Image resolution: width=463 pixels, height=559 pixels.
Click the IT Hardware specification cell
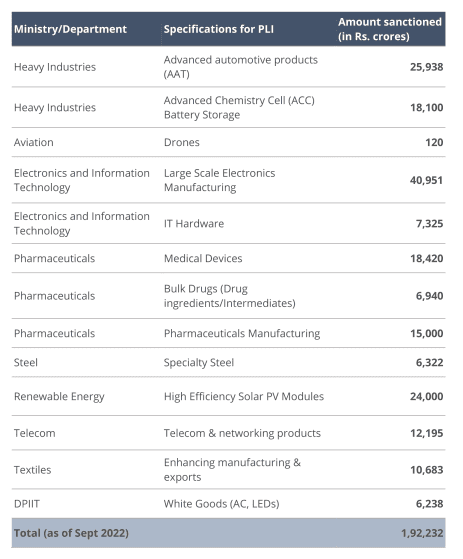[194, 224]
